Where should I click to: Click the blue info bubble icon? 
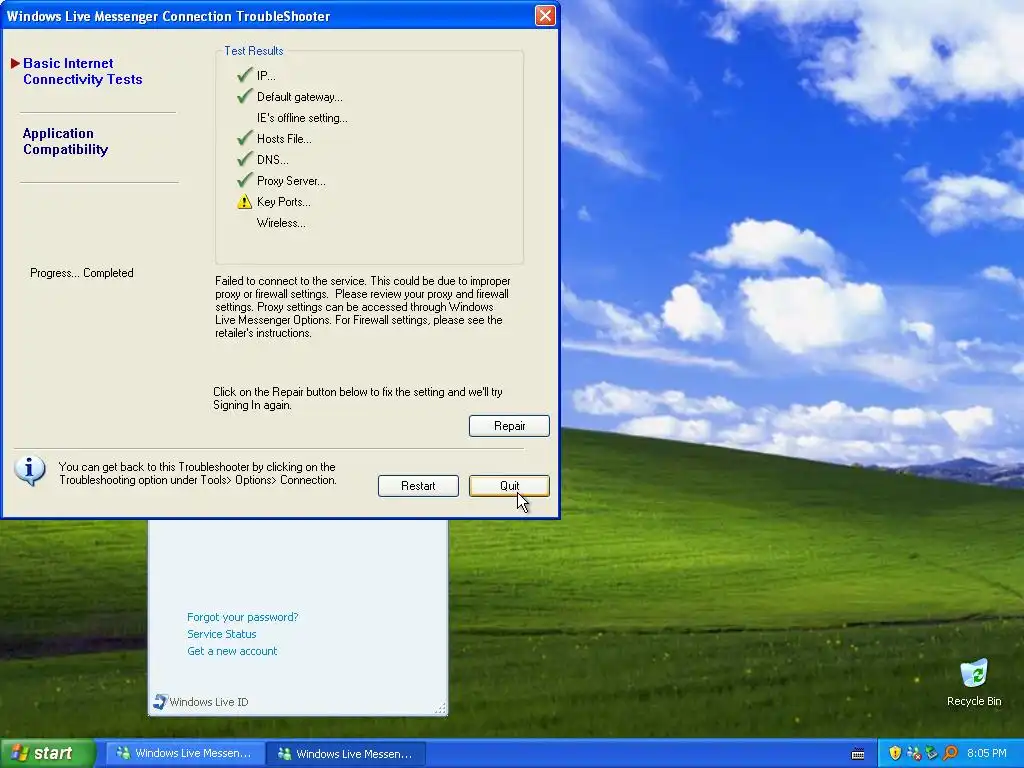29,470
